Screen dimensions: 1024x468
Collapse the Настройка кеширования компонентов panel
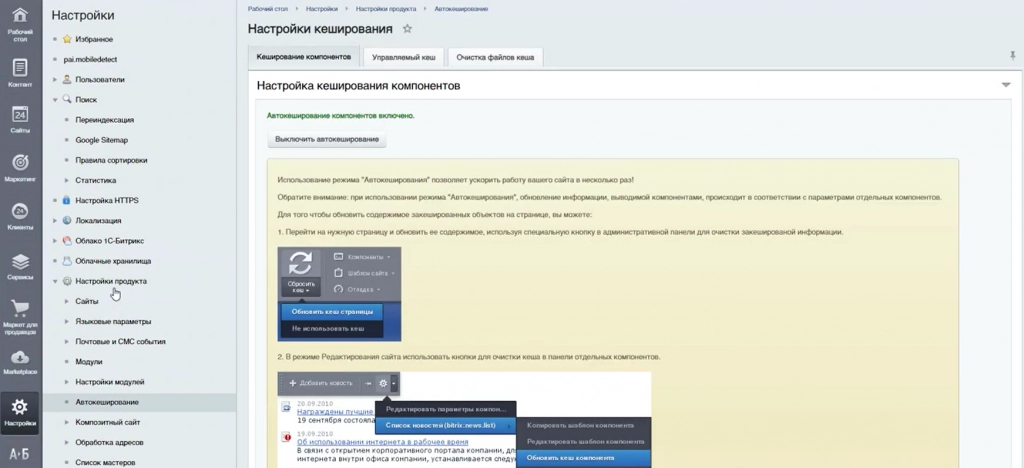(x=1006, y=86)
